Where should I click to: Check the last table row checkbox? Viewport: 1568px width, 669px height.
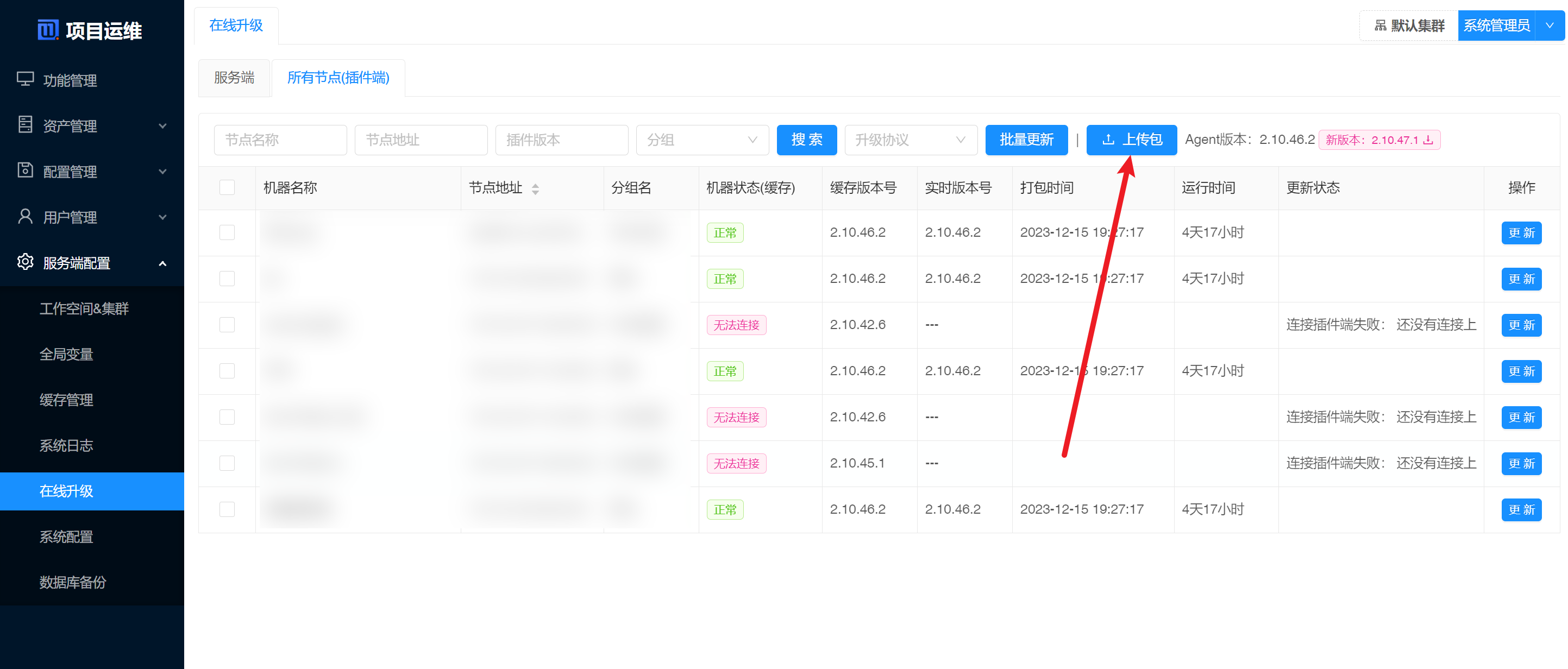[227, 510]
